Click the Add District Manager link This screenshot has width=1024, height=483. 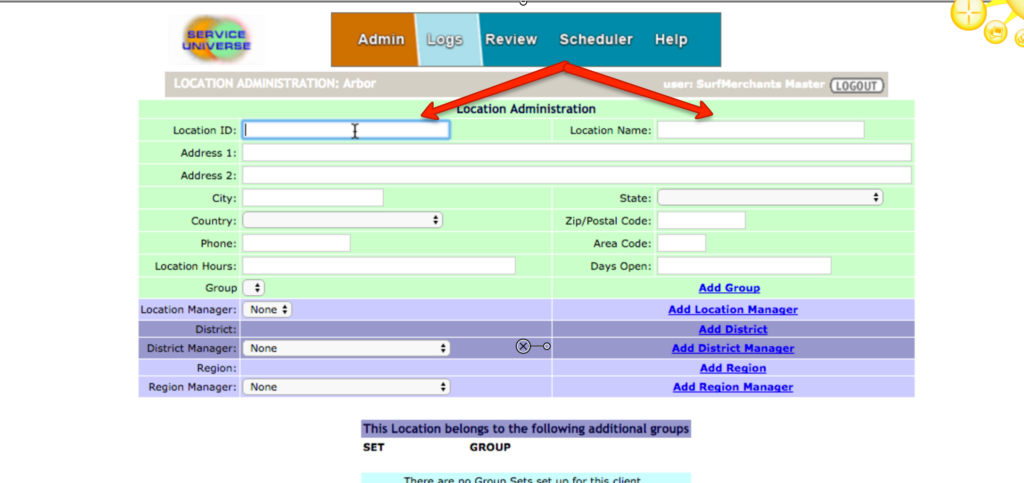pos(733,348)
